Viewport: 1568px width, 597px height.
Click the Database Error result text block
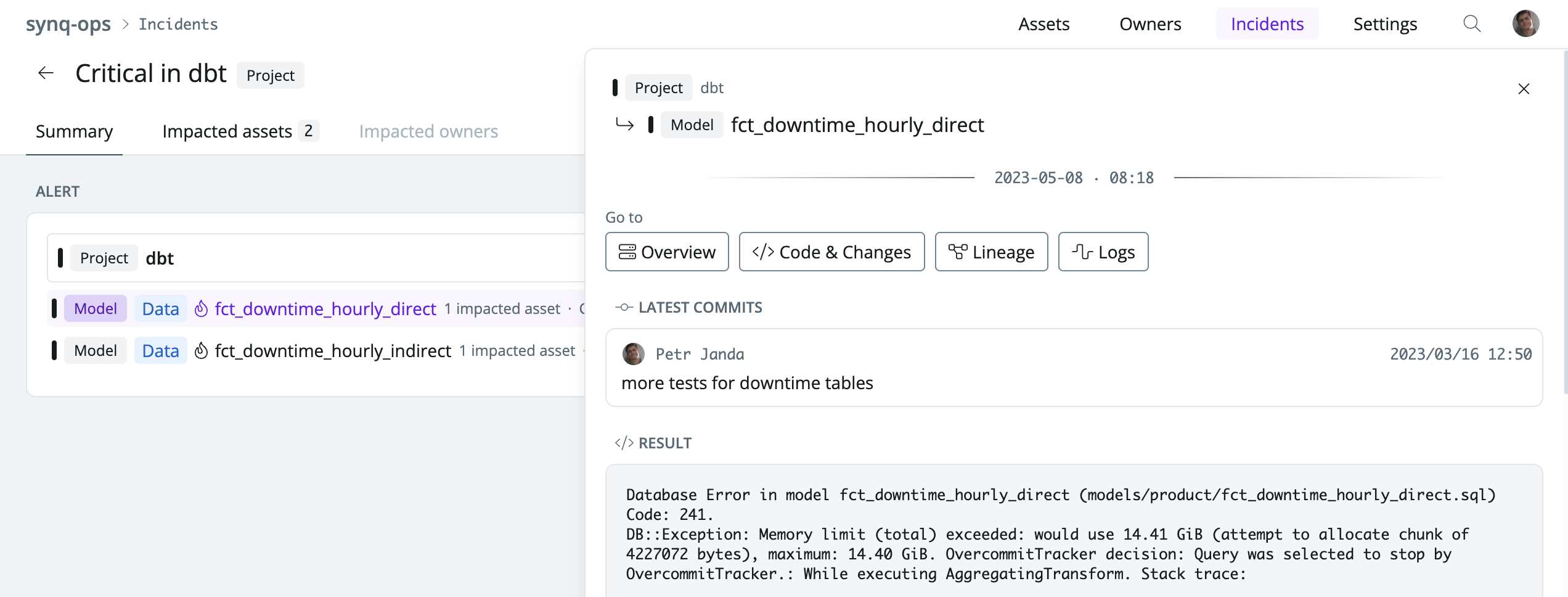(x=1074, y=534)
